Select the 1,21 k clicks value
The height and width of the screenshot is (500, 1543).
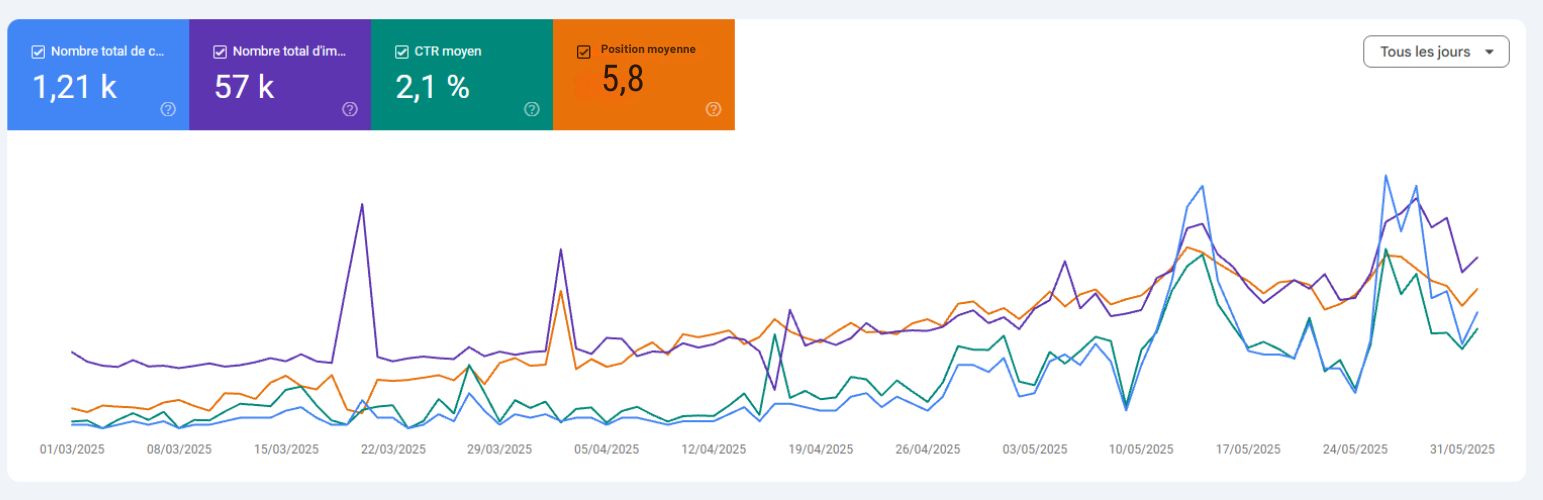75,87
